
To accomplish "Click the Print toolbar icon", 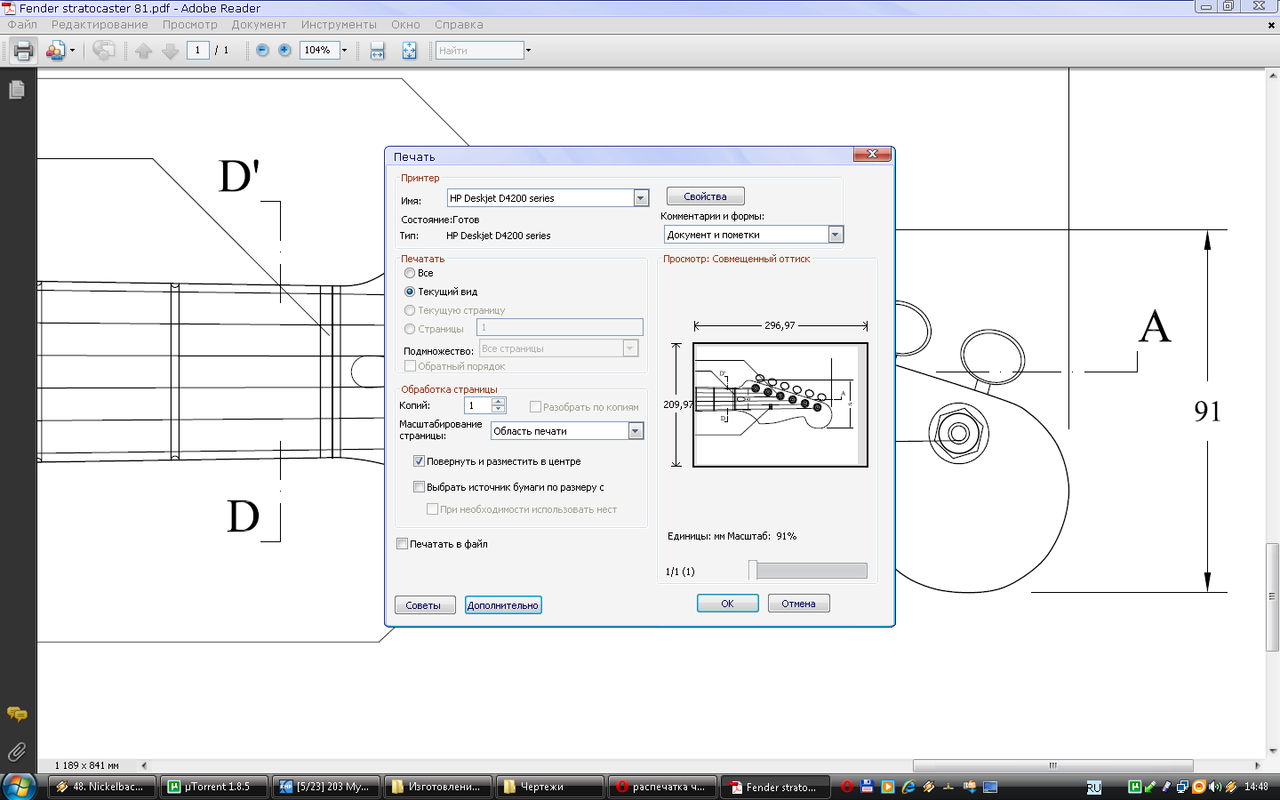I will (x=22, y=50).
